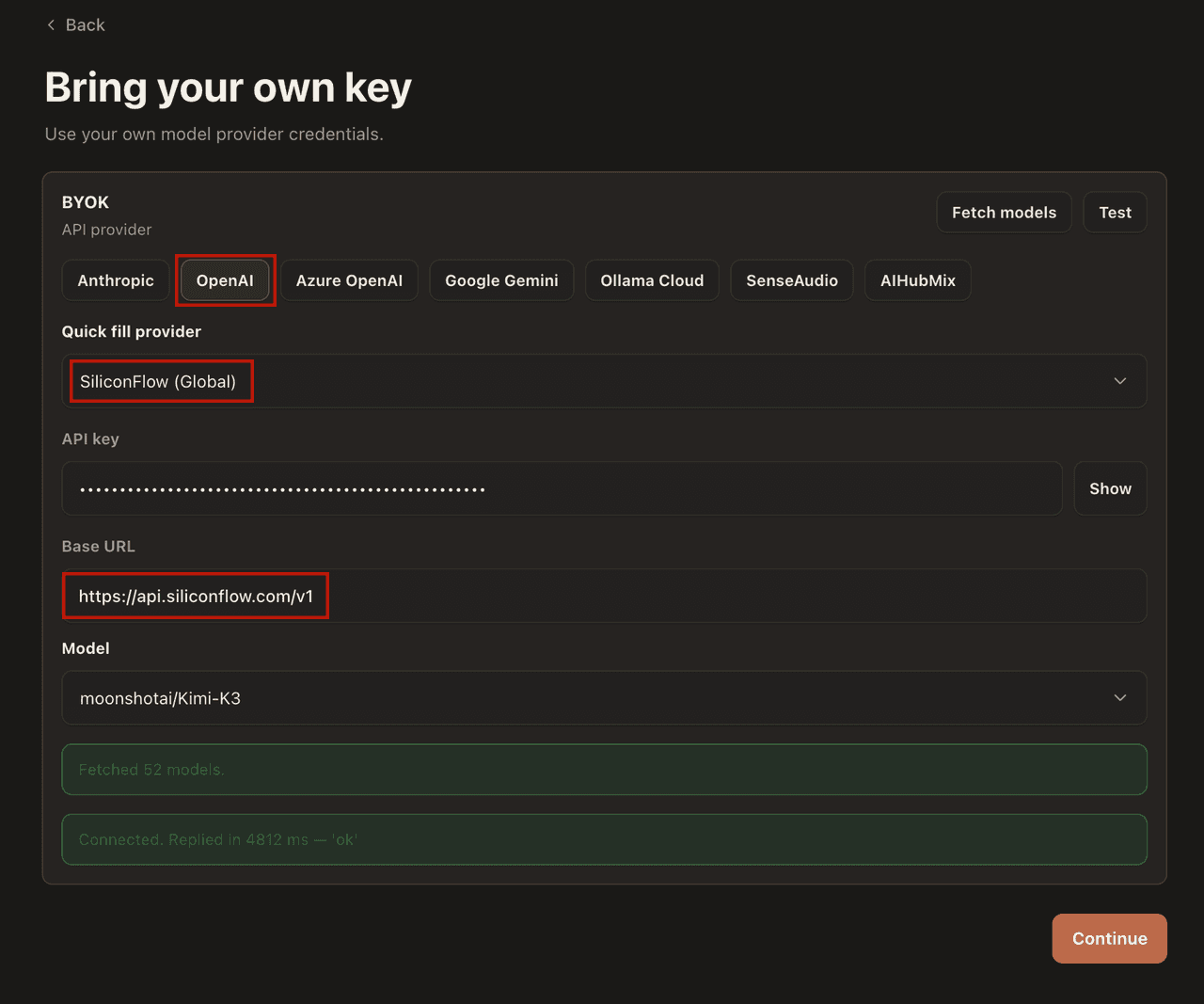The image size is (1204, 1004).
Task: Continue to the next step
Action: click(x=1109, y=938)
